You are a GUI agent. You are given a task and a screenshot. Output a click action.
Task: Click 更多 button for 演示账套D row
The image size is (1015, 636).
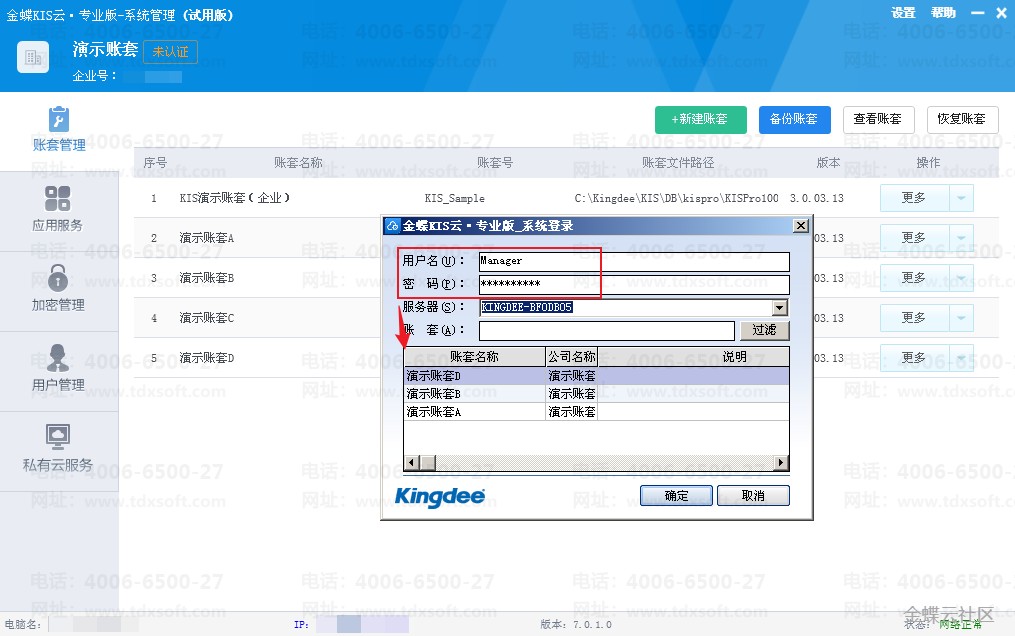click(914, 358)
